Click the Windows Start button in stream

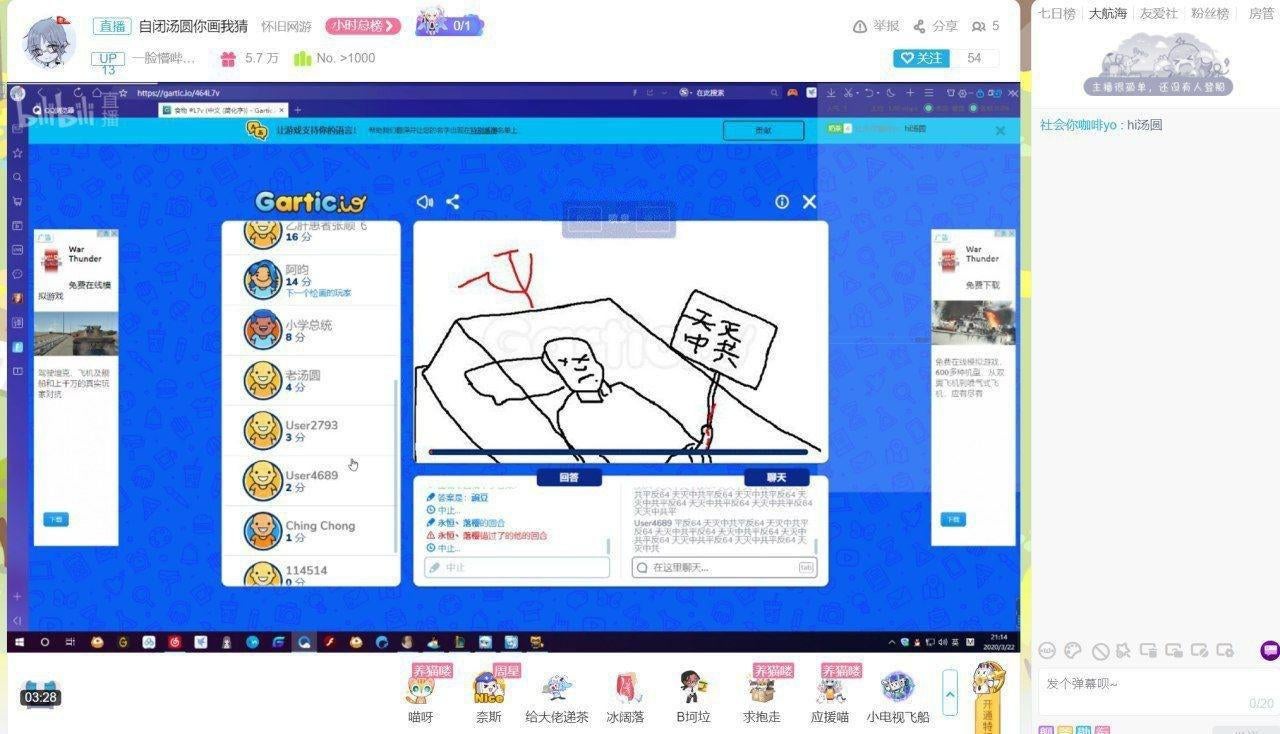click(x=19, y=642)
